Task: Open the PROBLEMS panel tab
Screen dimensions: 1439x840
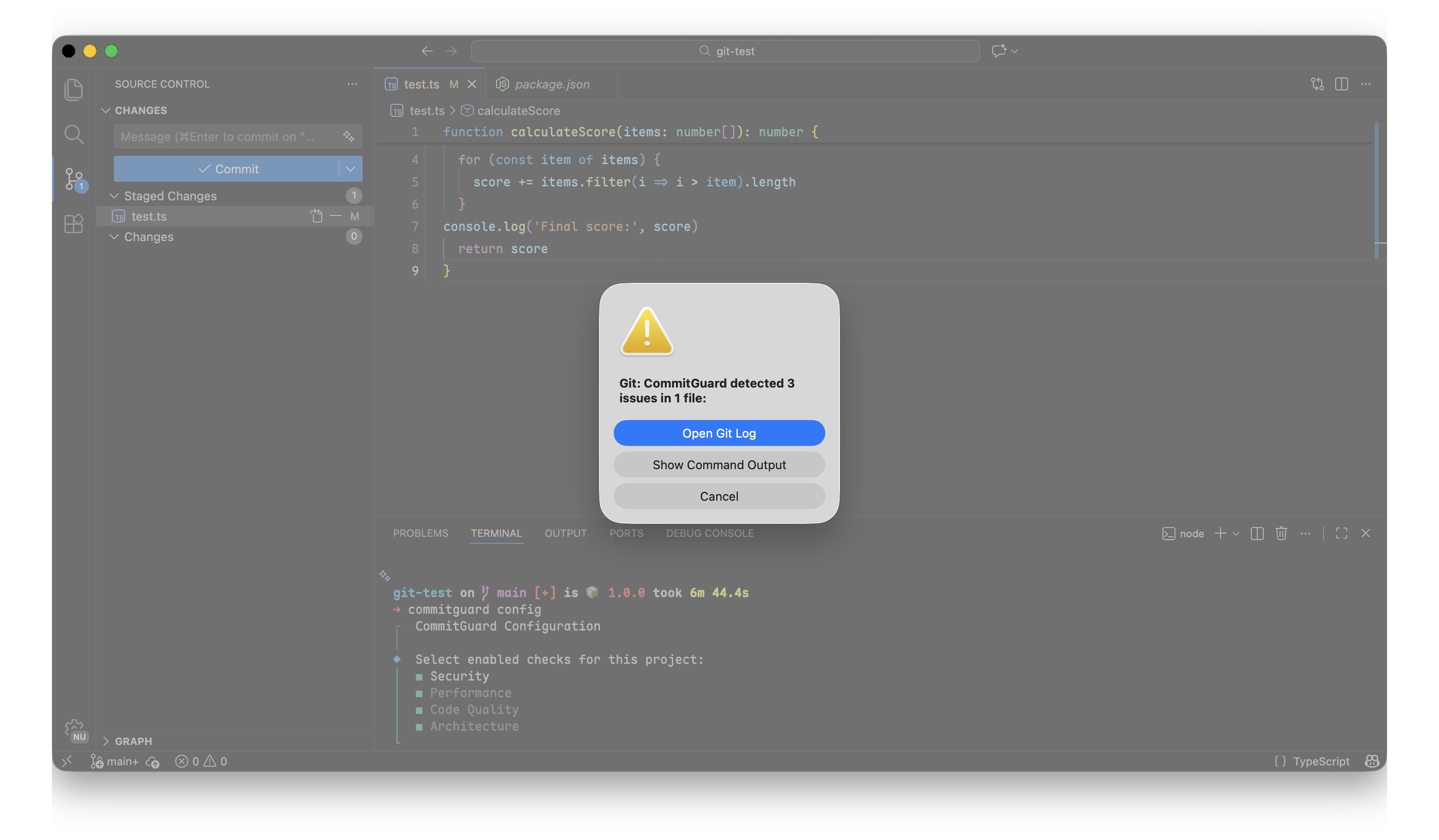Action: pyautogui.click(x=420, y=533)
